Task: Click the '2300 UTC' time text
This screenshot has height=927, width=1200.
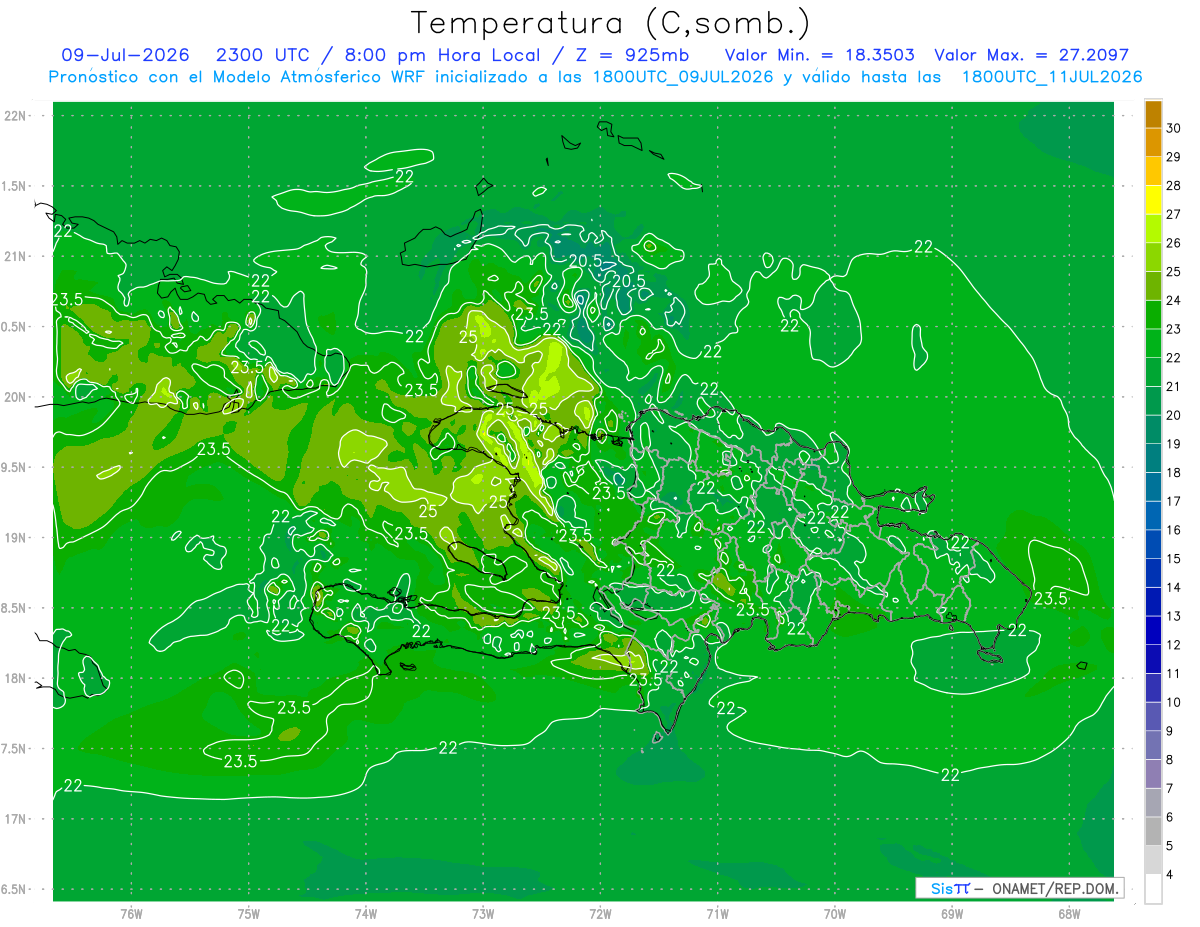Action: pos(263,55)
